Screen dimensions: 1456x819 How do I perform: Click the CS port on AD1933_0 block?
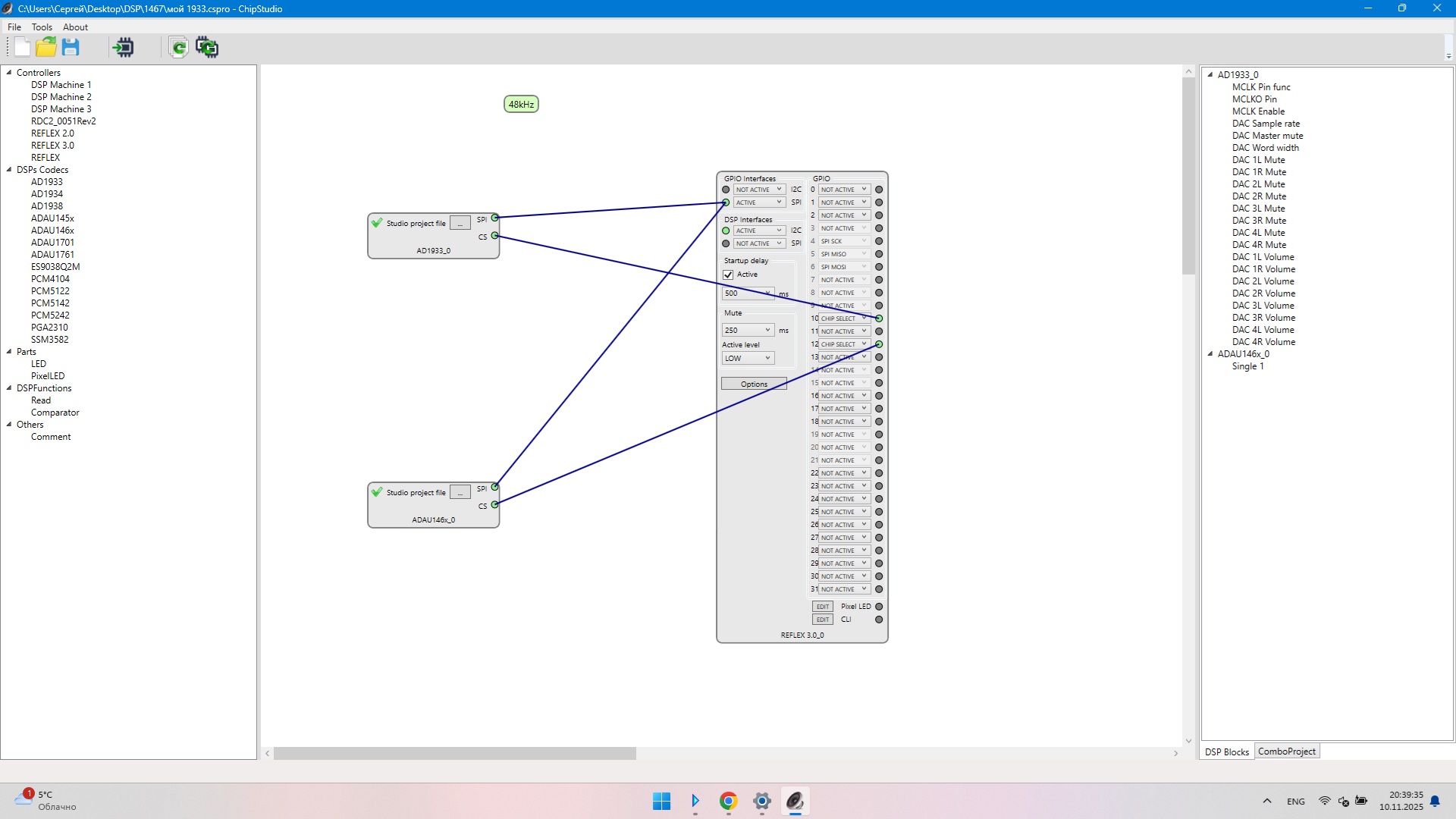[494, 236]
